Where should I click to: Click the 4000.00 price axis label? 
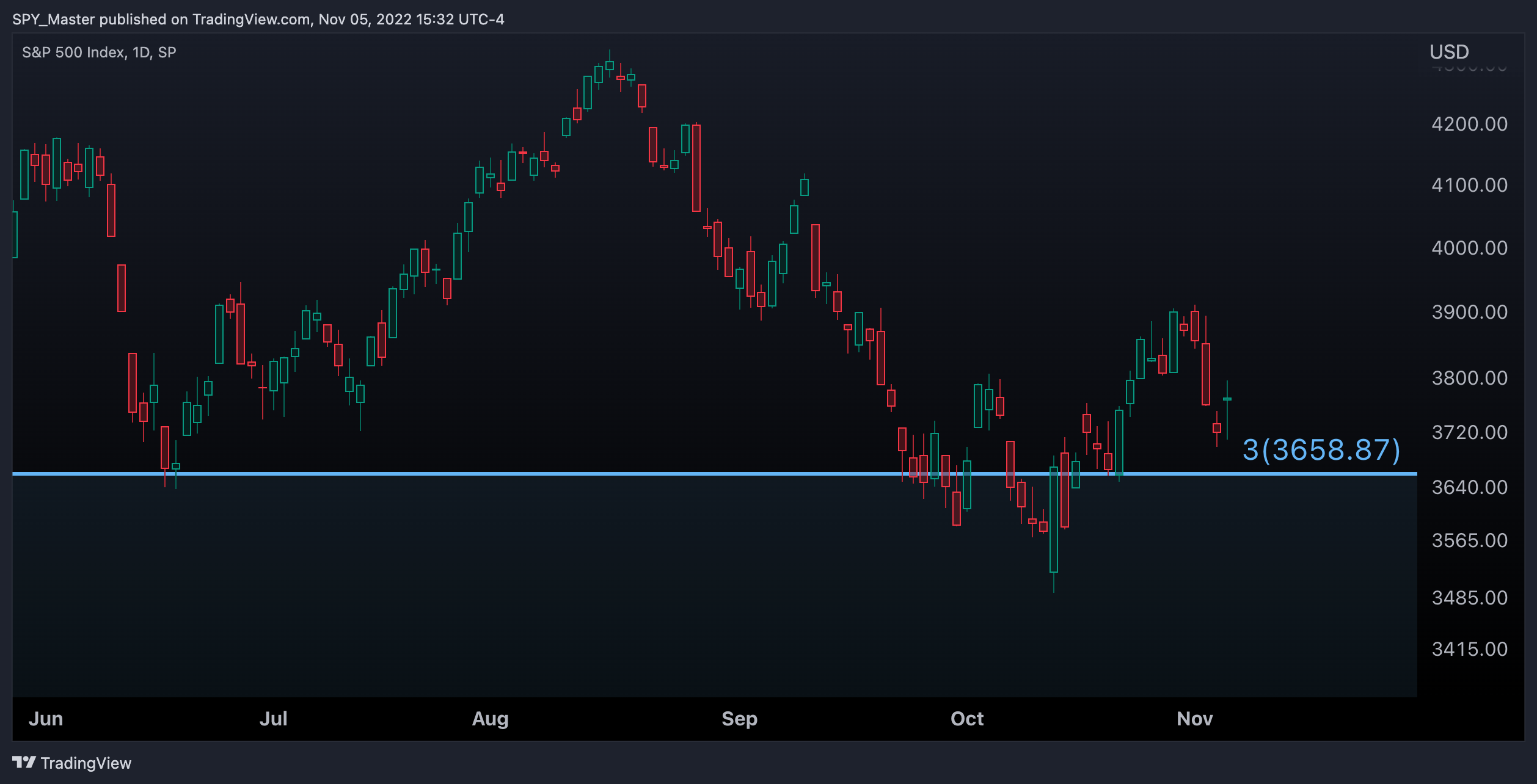pyautogui.click(x=1470, y=249)
